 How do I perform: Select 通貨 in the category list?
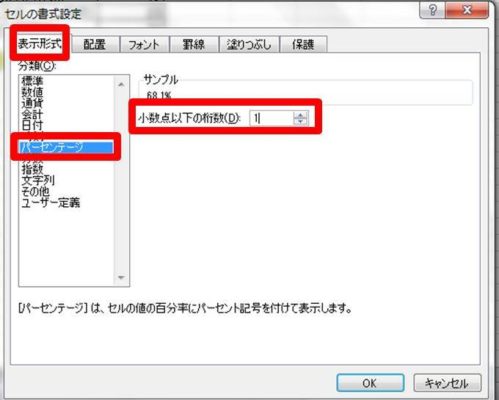click(x=32, y=103)
